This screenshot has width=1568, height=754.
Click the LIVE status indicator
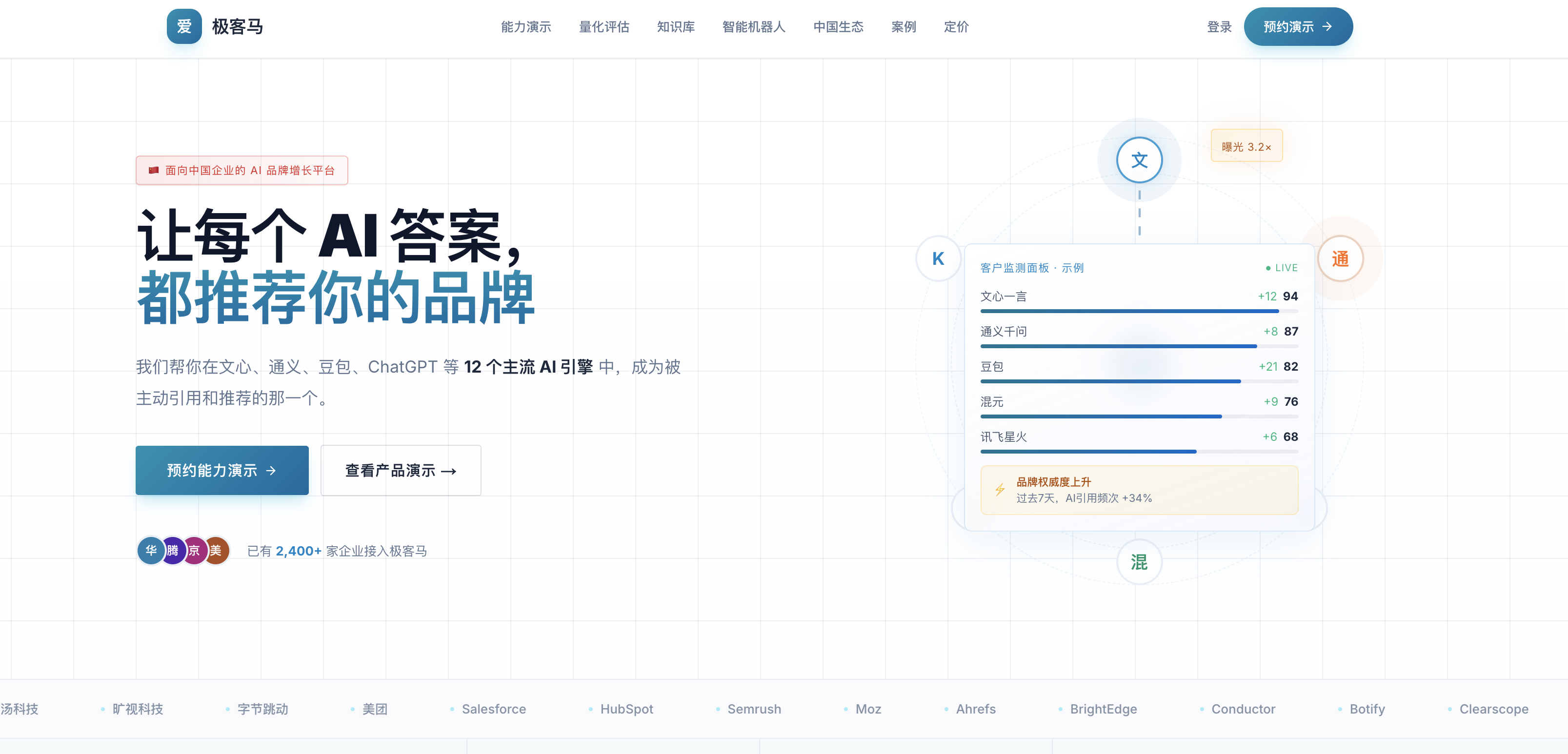pos(1281,268)
